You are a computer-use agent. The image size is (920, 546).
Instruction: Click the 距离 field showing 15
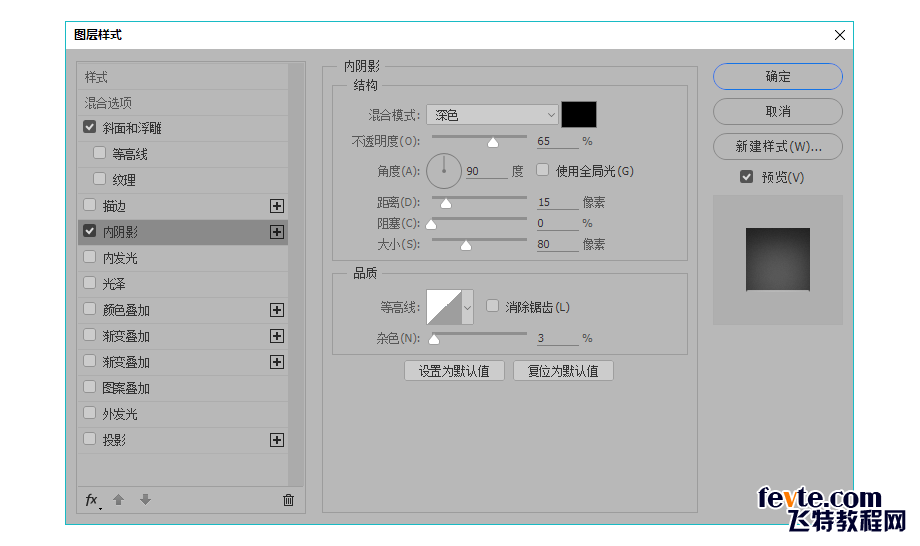point(557,202)
